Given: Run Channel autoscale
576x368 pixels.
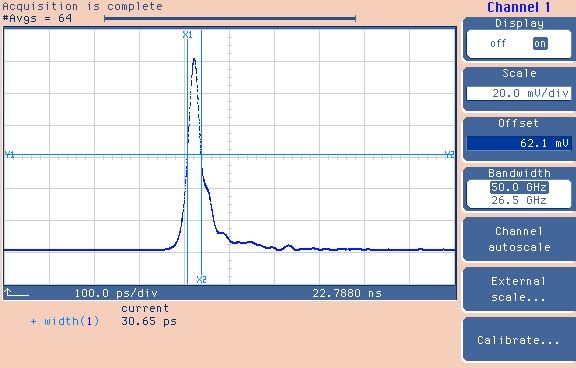Looking at the screenshot, I should pos(519,239).
